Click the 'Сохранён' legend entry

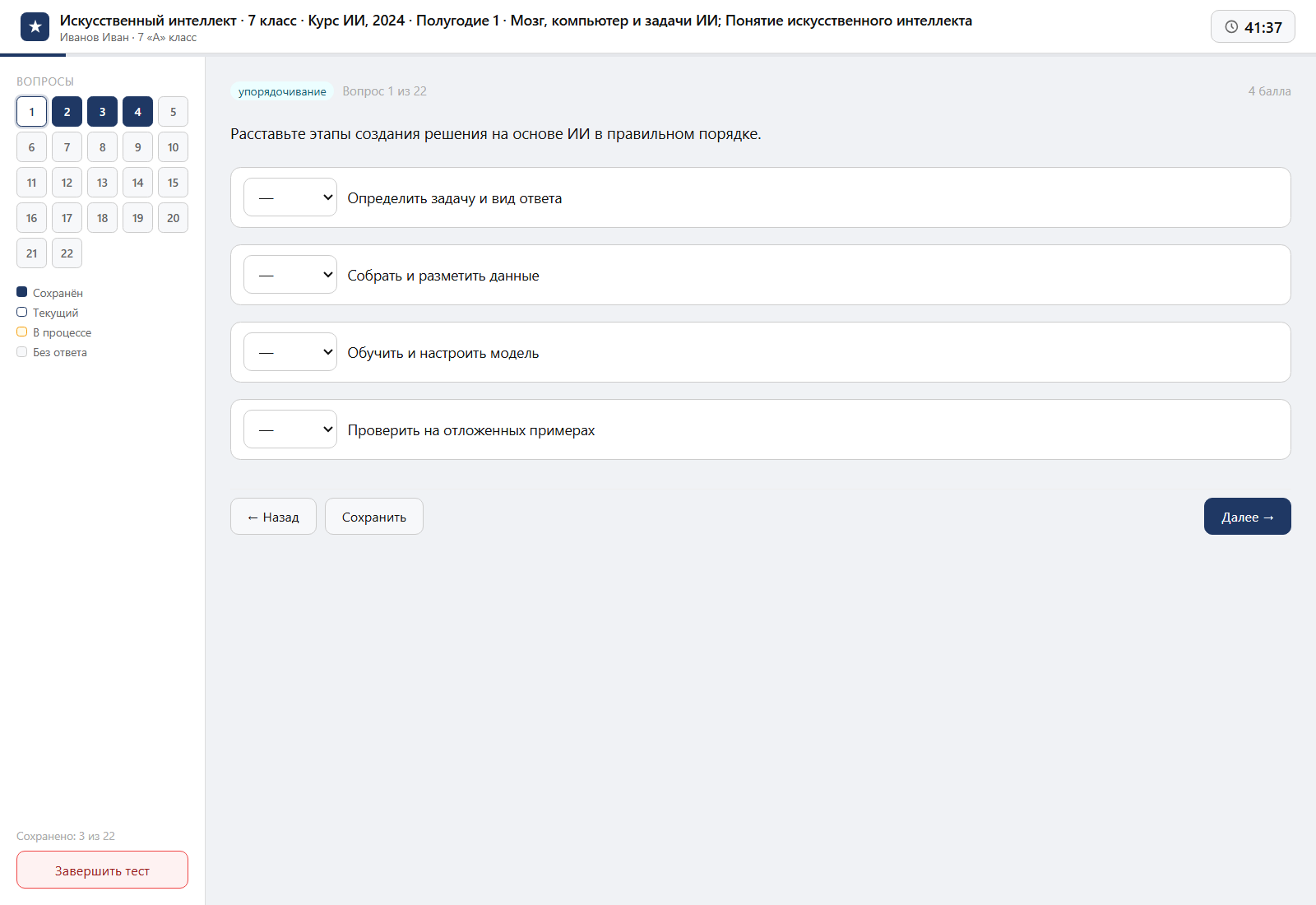[x=49, y=293]
